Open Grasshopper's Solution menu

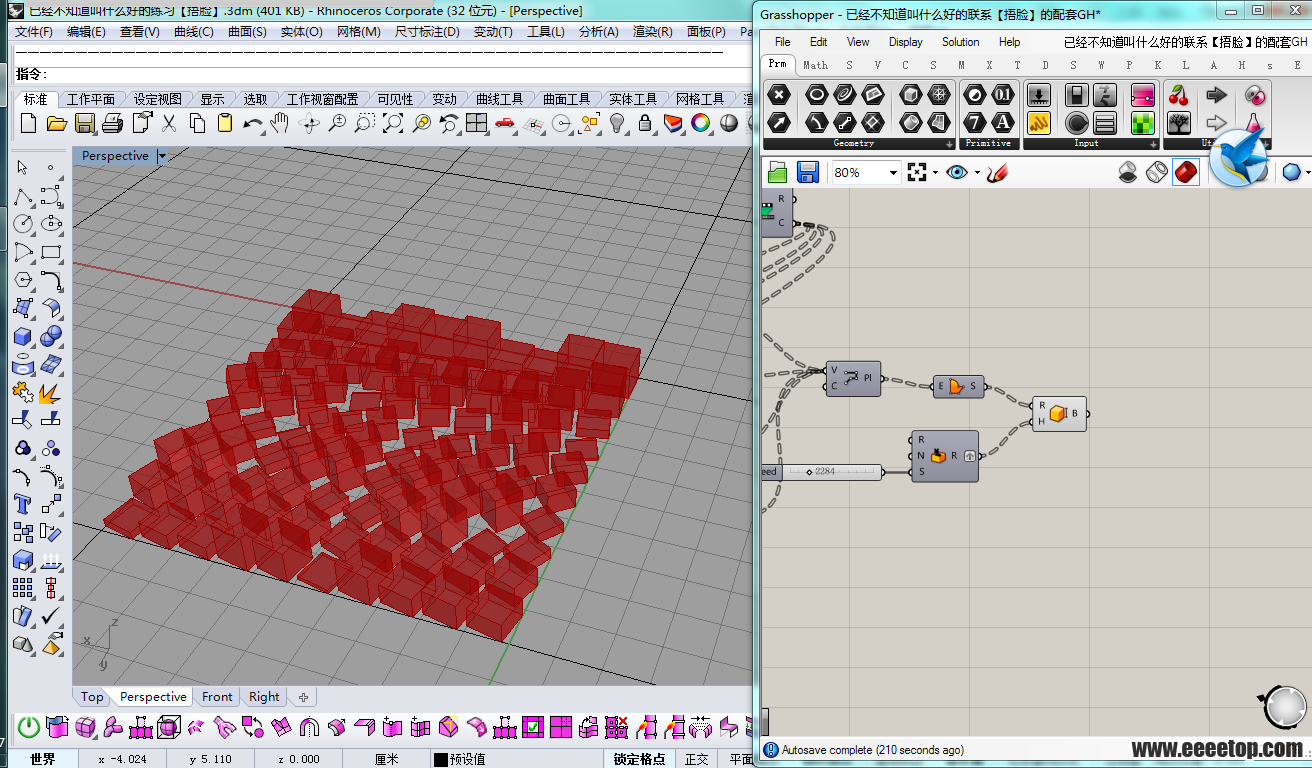(960, 42)
